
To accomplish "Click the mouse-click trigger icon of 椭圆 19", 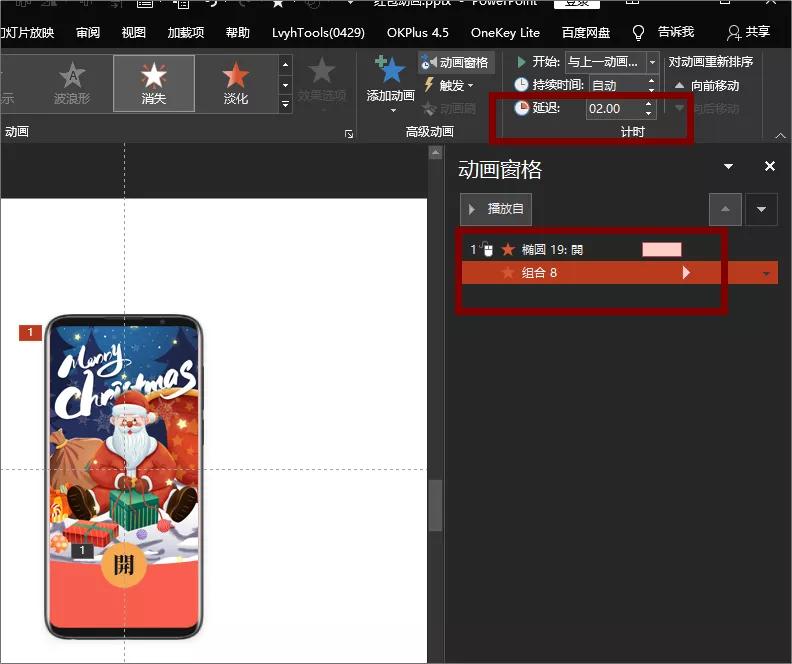I will click(x=486, y=249).
